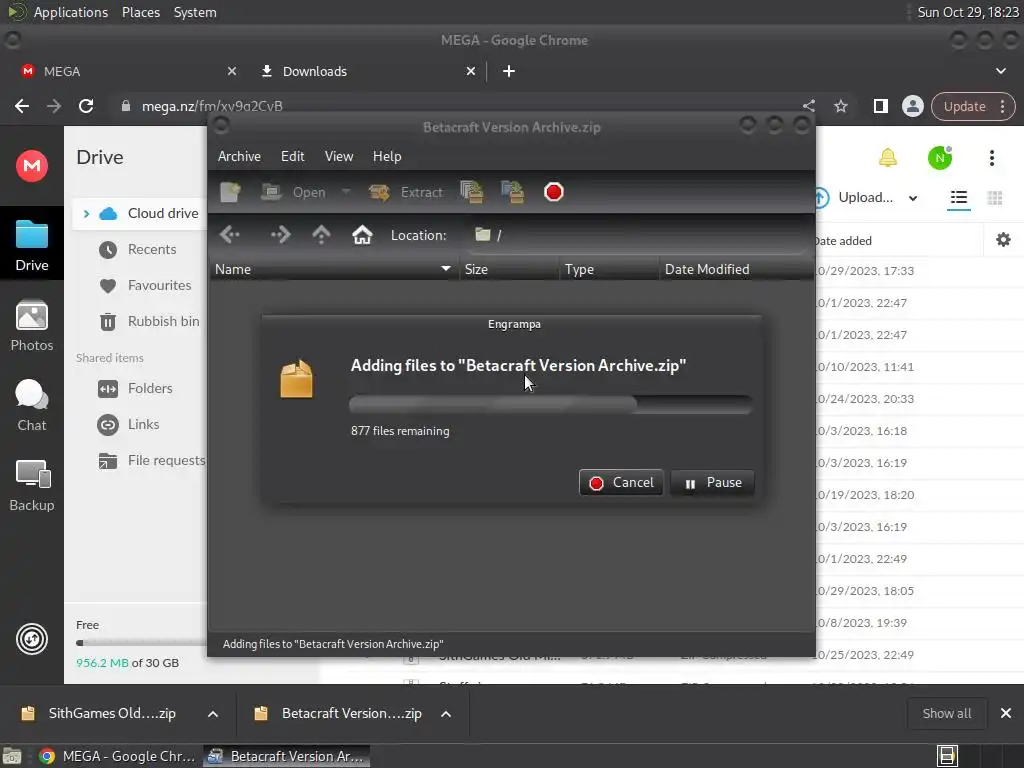This screenshot has width=1024, height=768.
Task: Open the Edit menu
Action: pyautogui.click(x=293, y=156)
